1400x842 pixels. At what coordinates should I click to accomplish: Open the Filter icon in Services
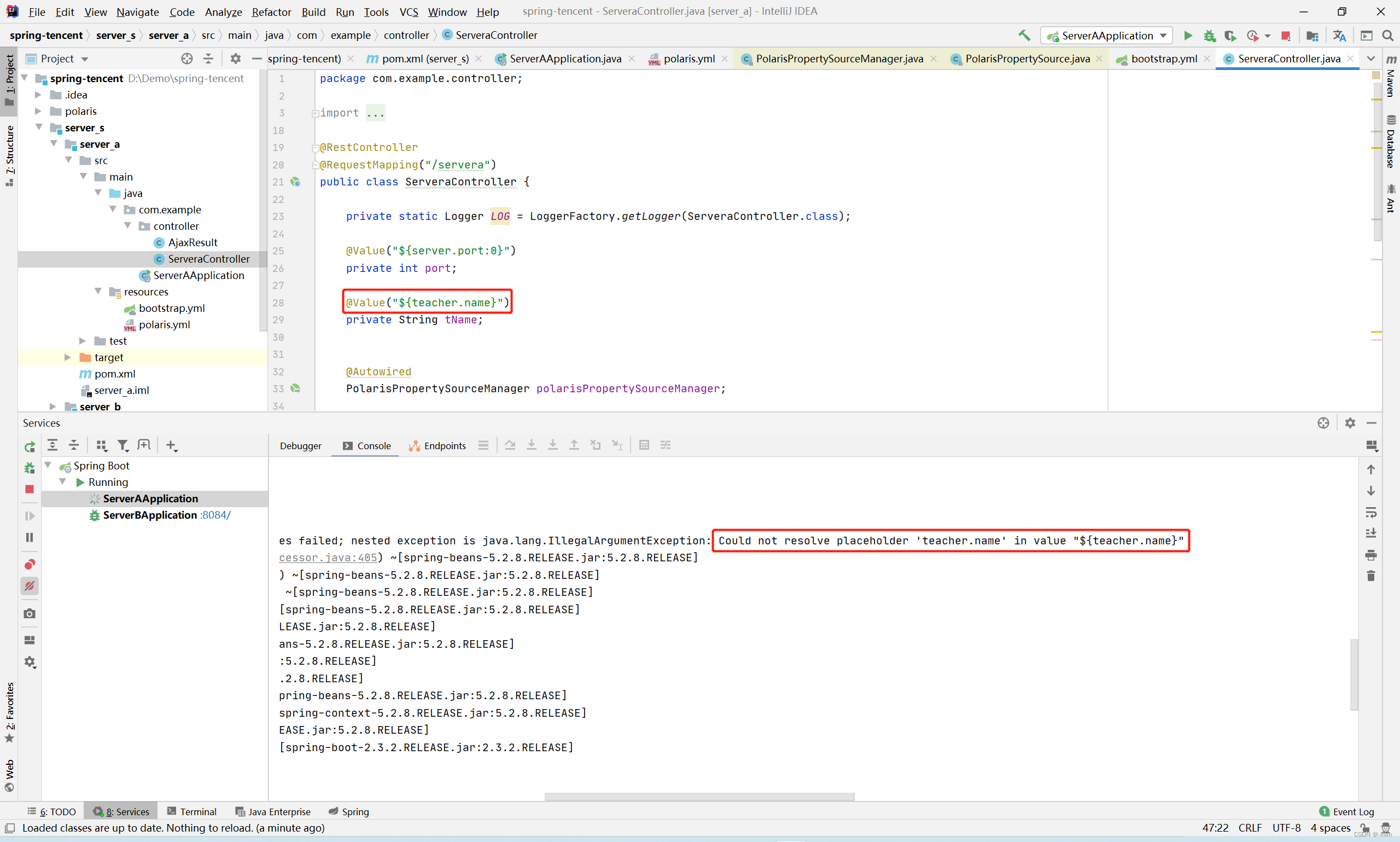(122, 445)
